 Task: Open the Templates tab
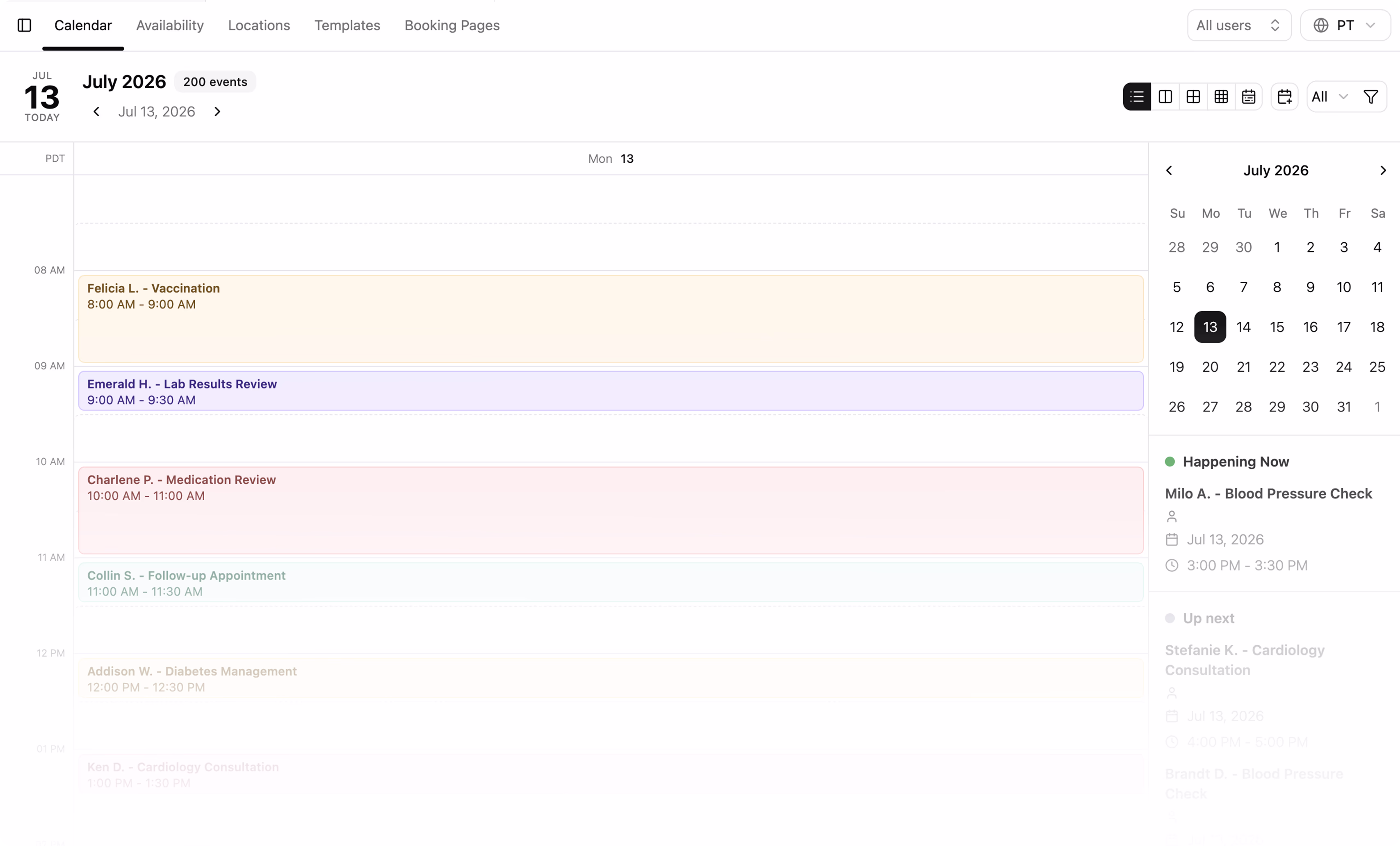tap(347, 25)
